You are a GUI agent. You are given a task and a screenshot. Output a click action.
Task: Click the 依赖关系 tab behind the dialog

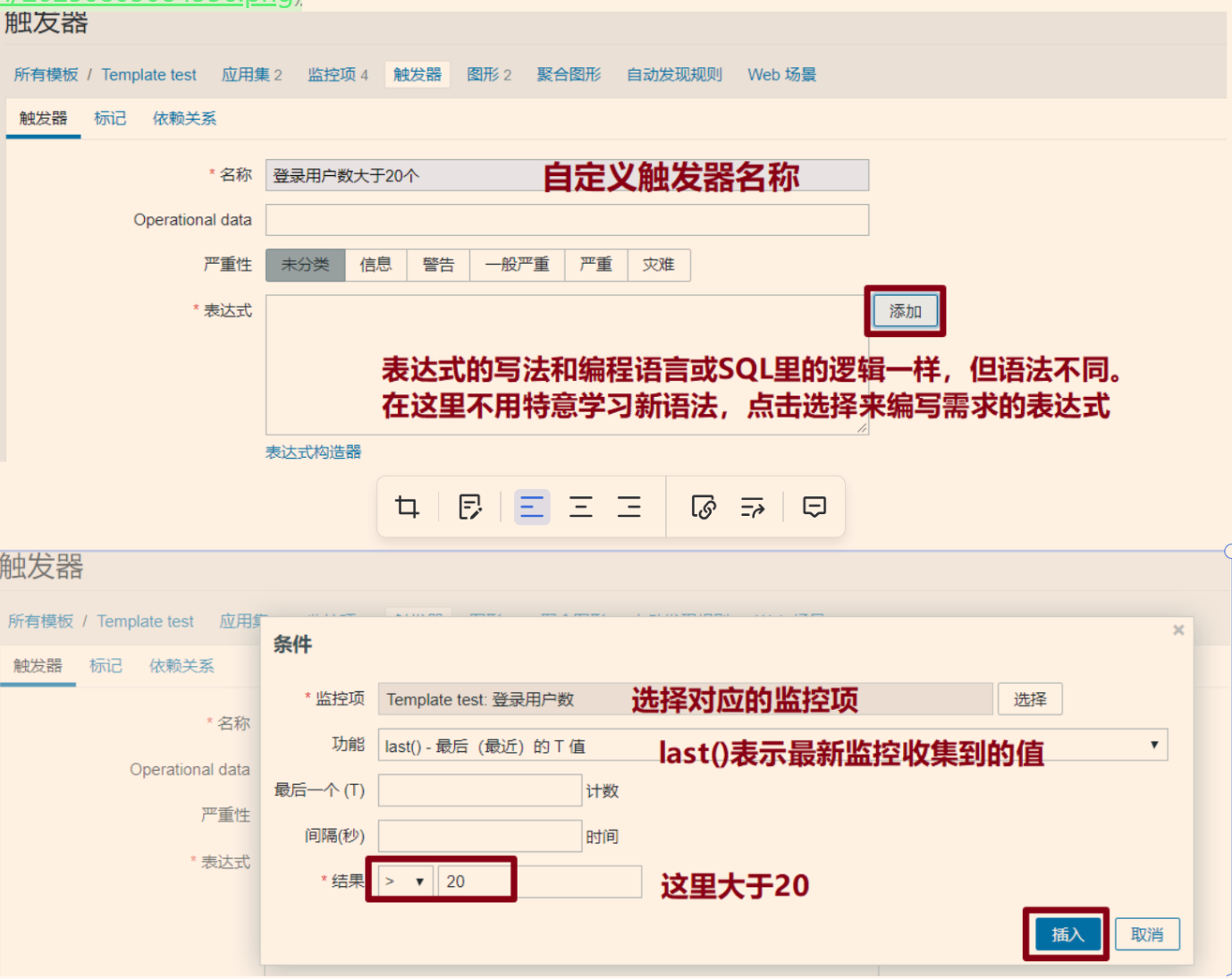coord(181,665)
